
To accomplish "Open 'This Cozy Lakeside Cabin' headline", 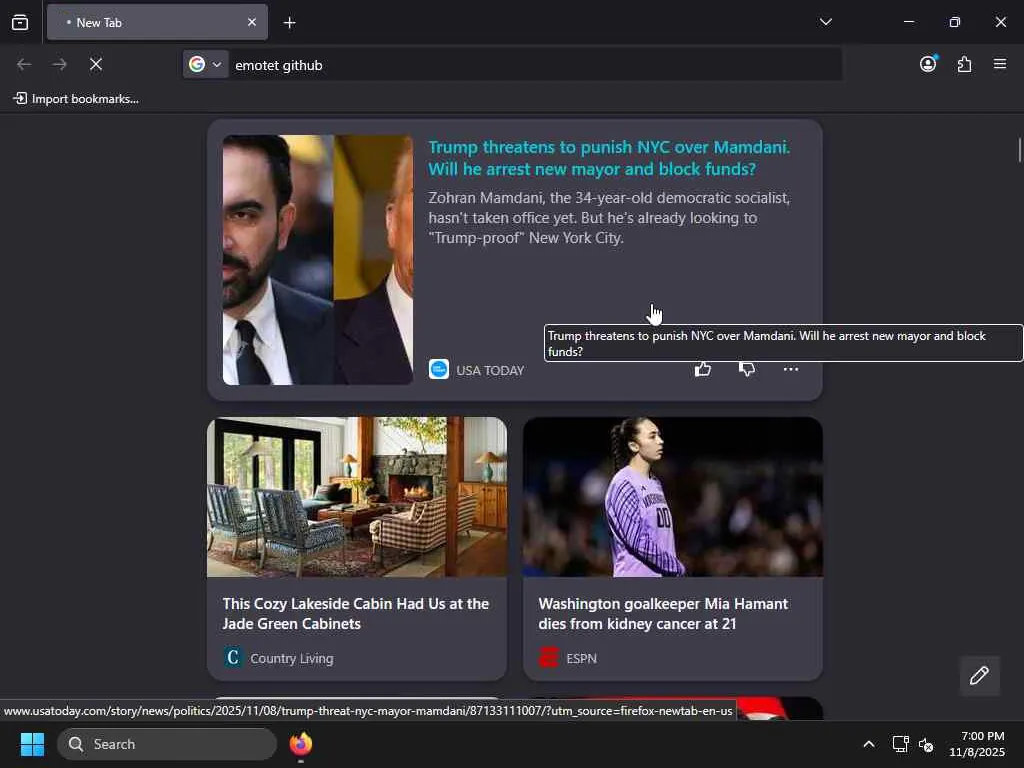I will (355, 613).
